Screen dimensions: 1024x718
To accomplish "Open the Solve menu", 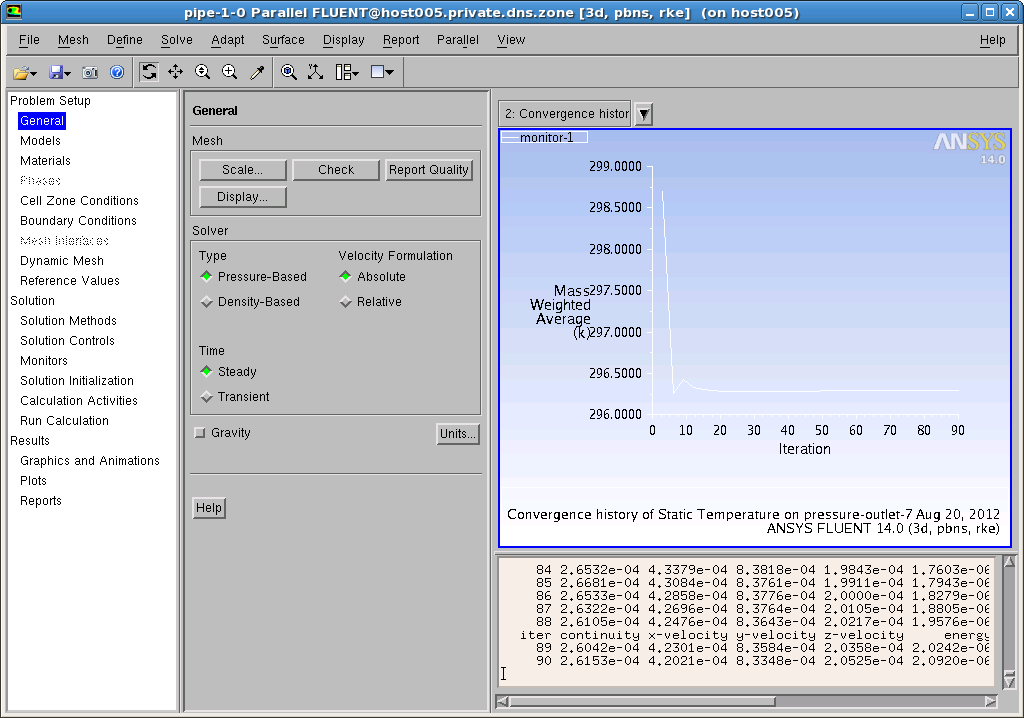I will (x=177, y=40).
